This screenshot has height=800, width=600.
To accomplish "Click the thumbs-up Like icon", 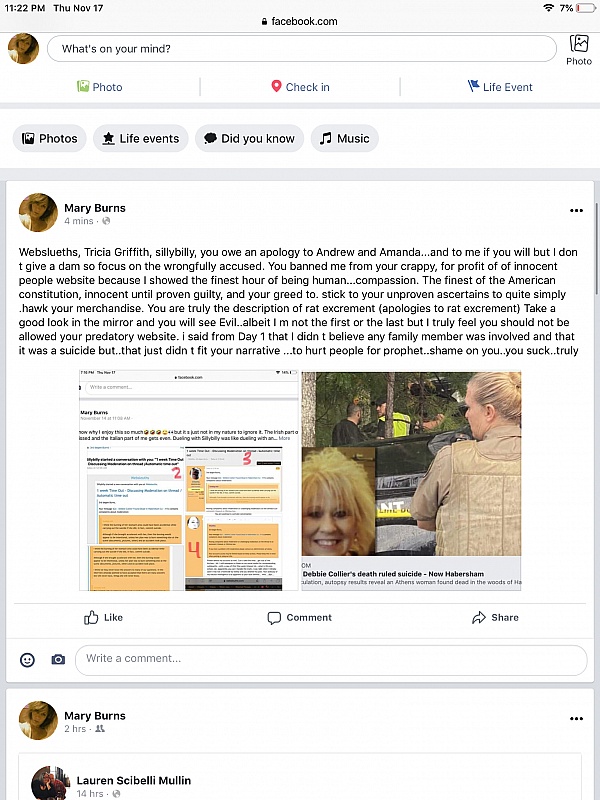I will (91, 617).
